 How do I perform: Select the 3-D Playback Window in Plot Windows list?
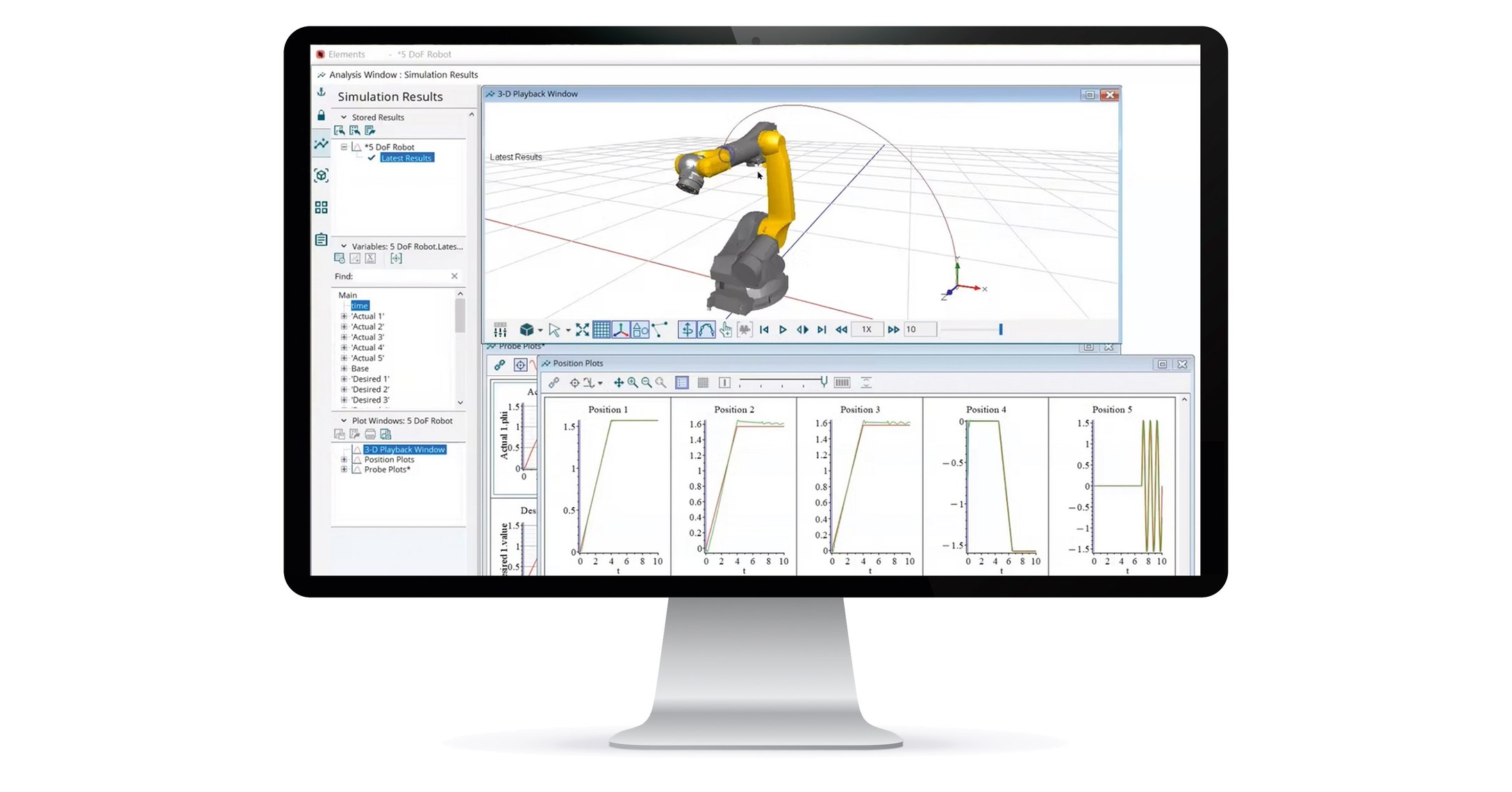pos(404,449)
